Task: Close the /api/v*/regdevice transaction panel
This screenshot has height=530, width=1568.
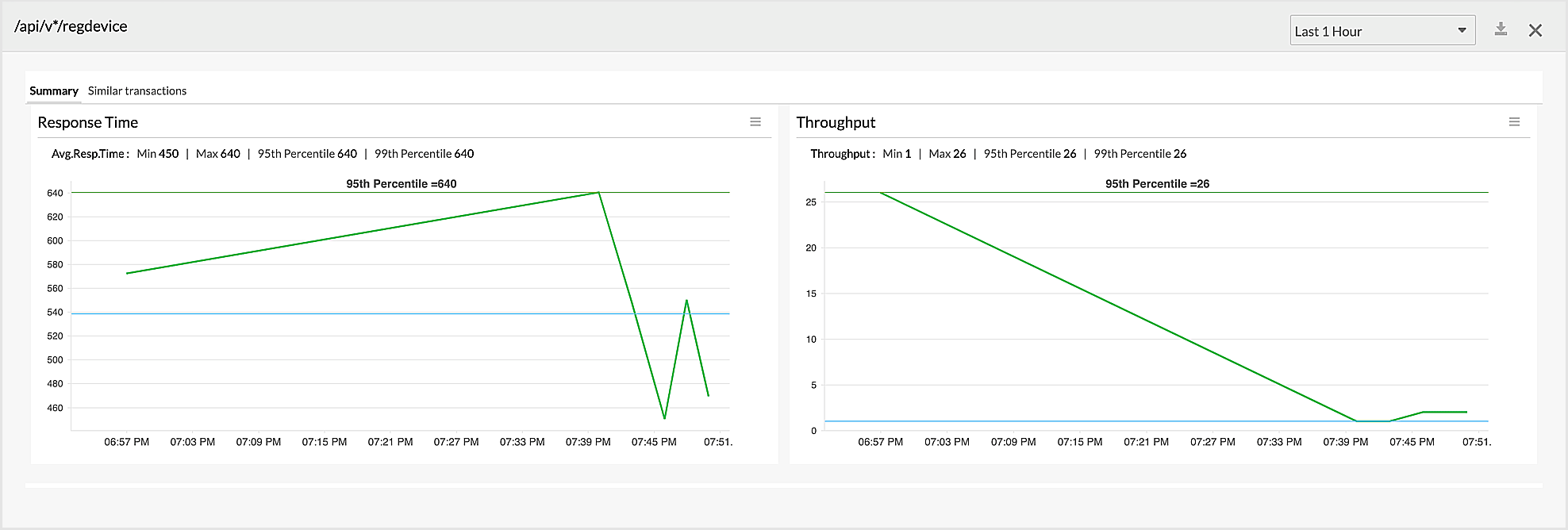Action: pyautogui.click(x=1535, y=30)
